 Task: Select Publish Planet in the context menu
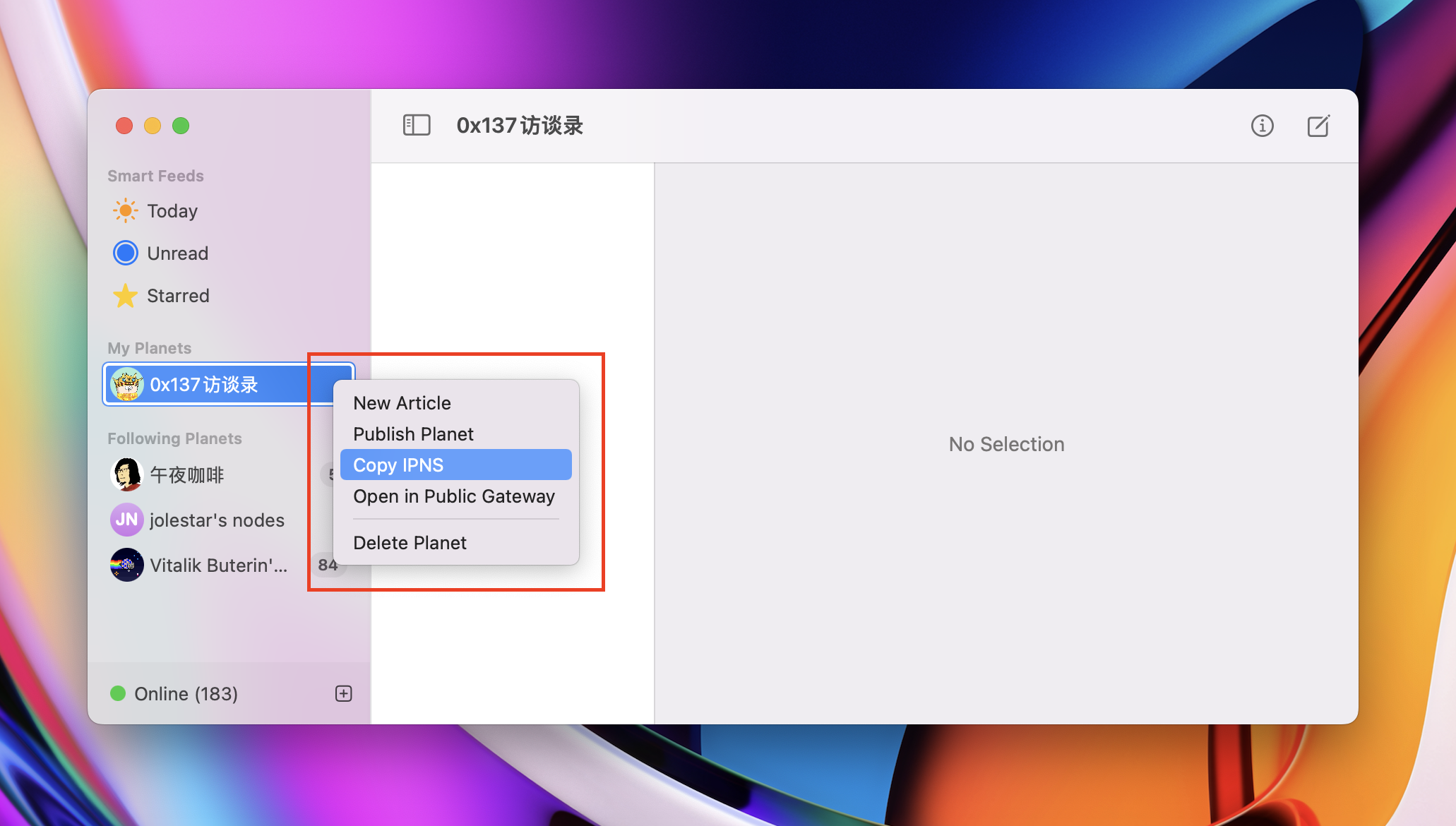(456, 434)
